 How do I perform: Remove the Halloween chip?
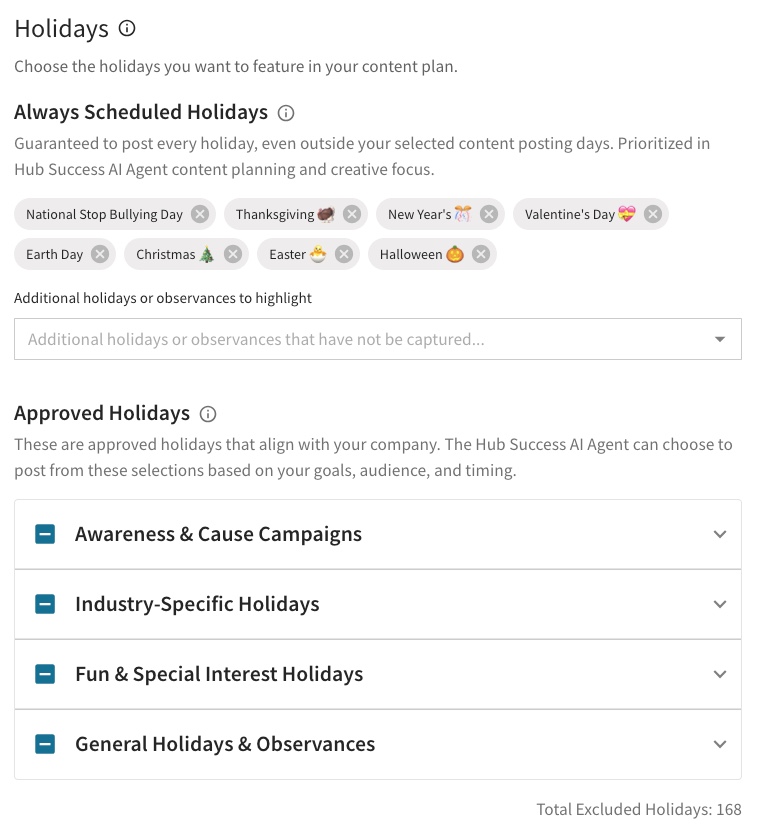click(481, 254)
